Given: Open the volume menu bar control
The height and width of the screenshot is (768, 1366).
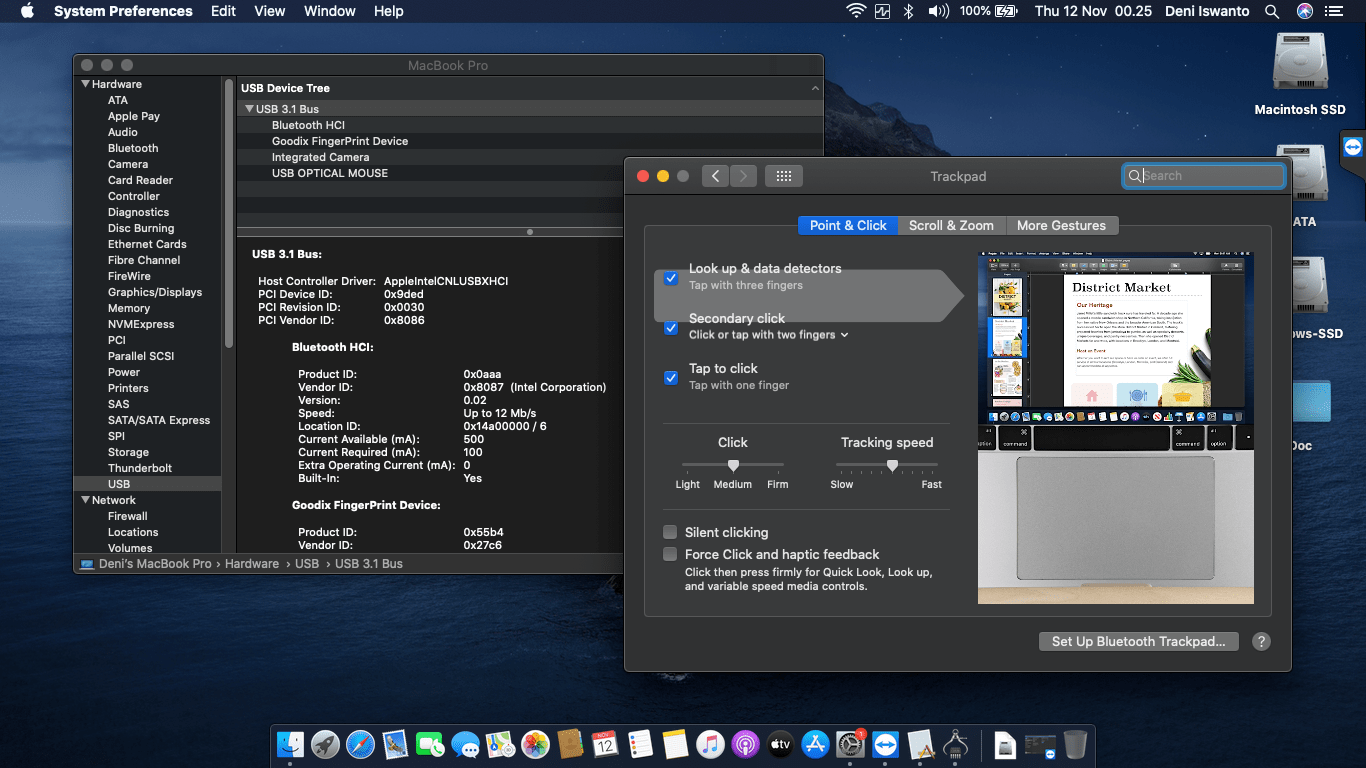Looking at the screenshot, I should (x=938, y=11).
